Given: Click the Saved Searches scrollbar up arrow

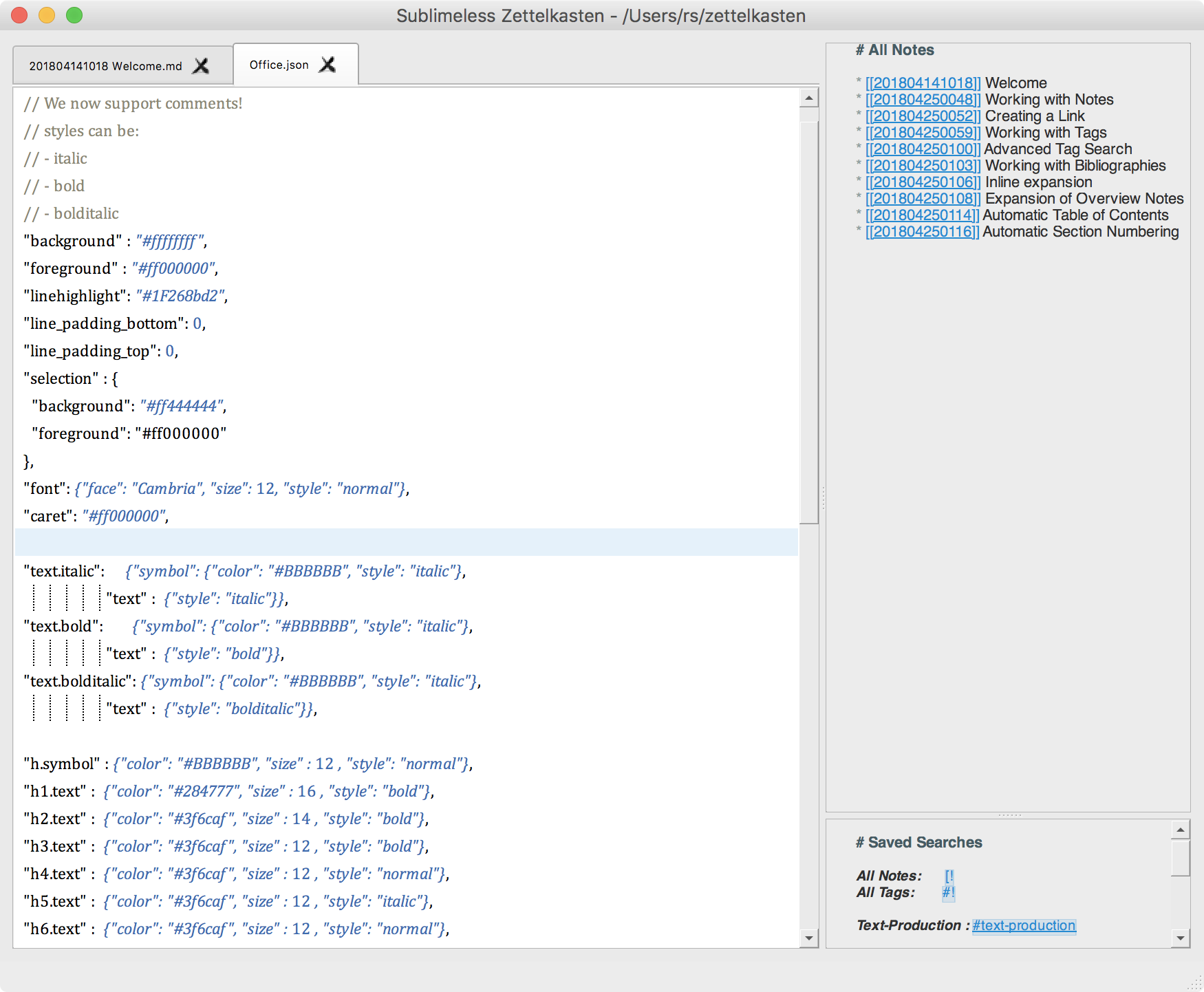Looking at the screenshot, I should [1181, 830].
